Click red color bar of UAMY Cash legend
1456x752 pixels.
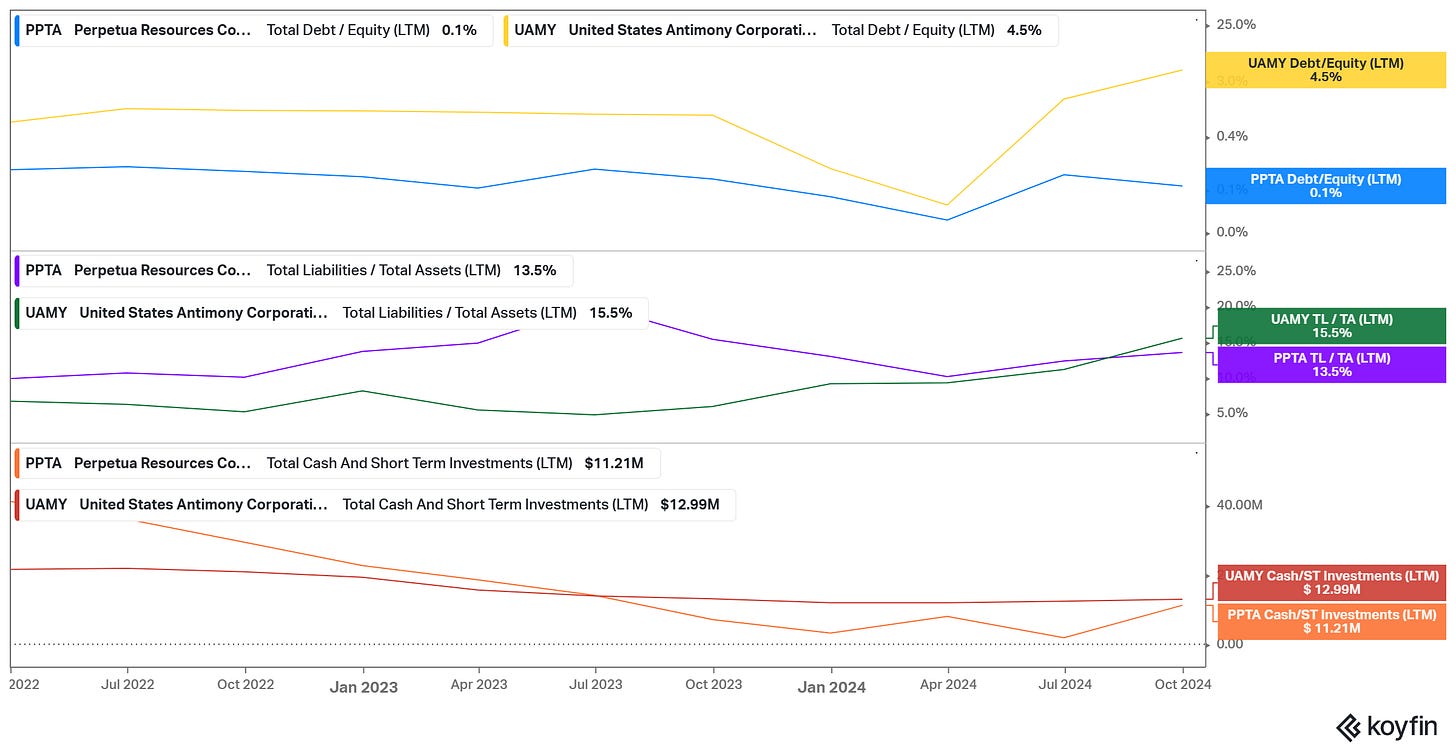[x=18, y=504]
